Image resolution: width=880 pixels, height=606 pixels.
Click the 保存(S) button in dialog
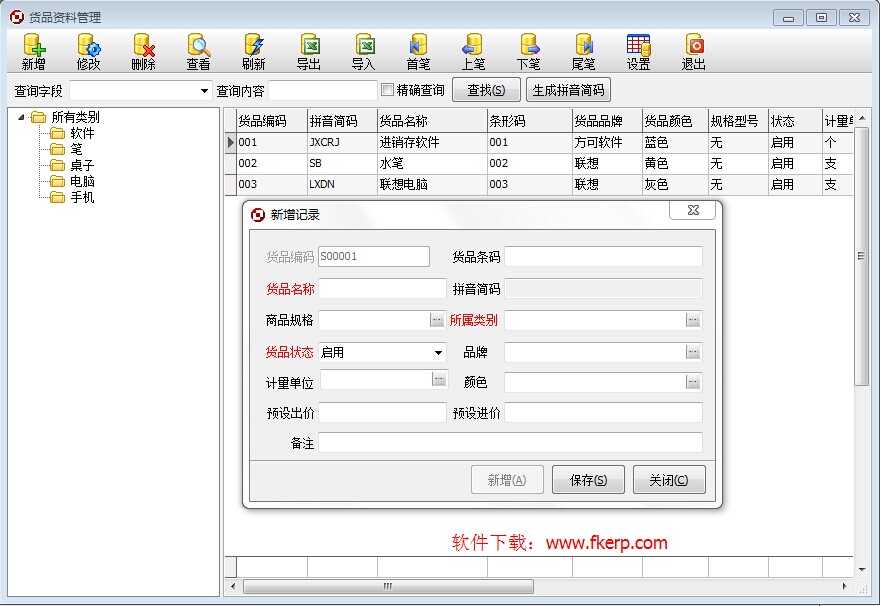pos(588,480)
